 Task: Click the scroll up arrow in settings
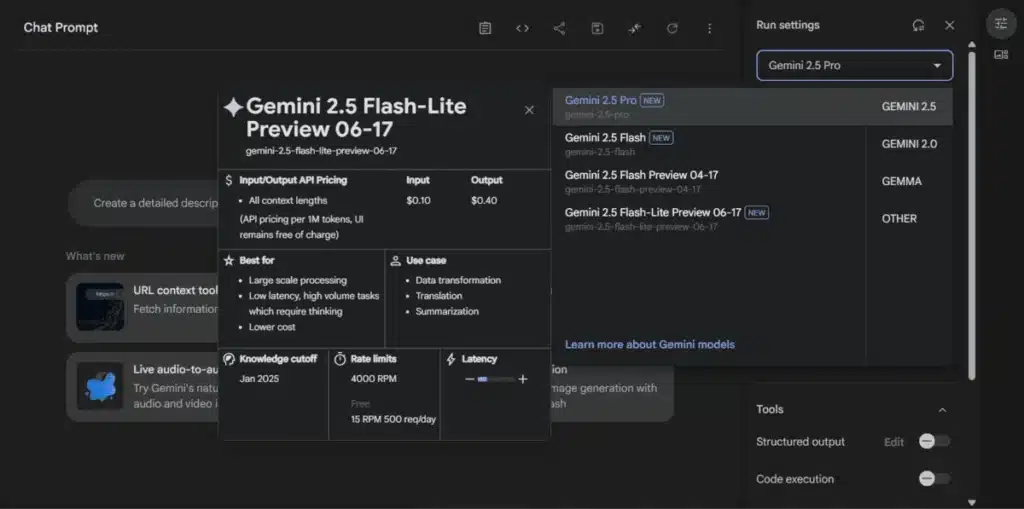(x=972, y=44)
